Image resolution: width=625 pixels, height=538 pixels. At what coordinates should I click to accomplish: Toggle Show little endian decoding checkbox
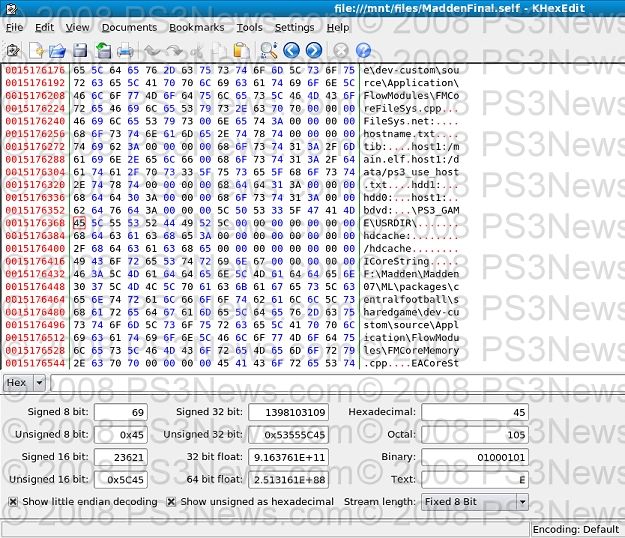click(x=13, y=502)
